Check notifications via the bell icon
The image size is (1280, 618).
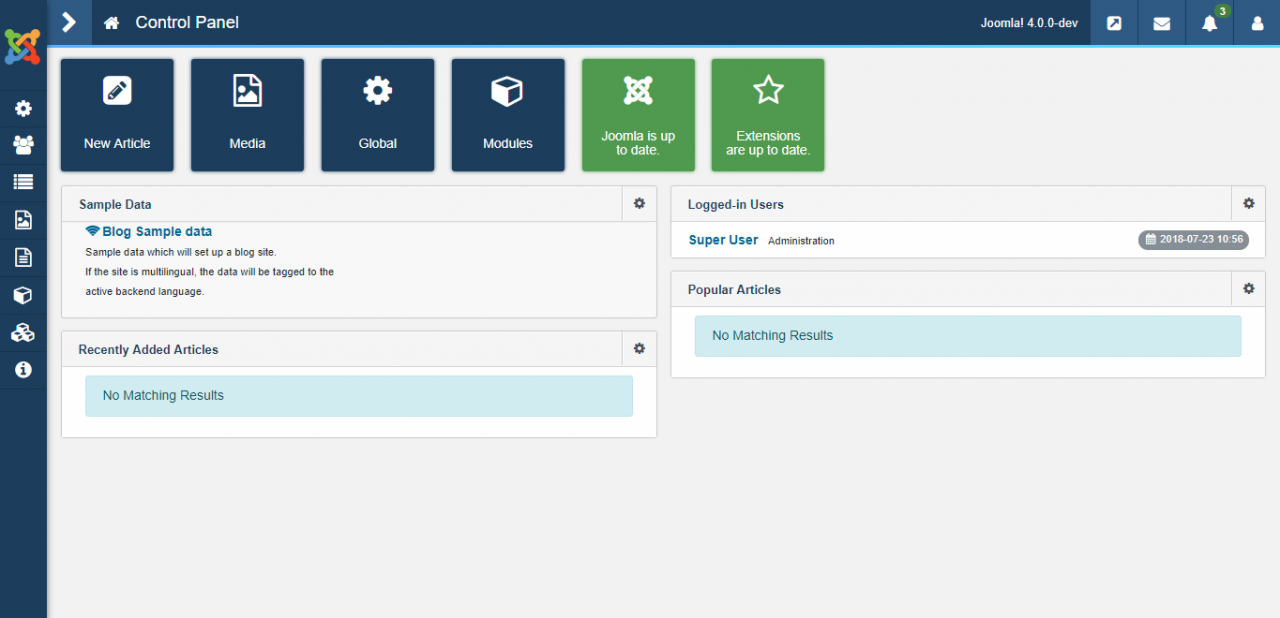click(x=1209, y=22)
